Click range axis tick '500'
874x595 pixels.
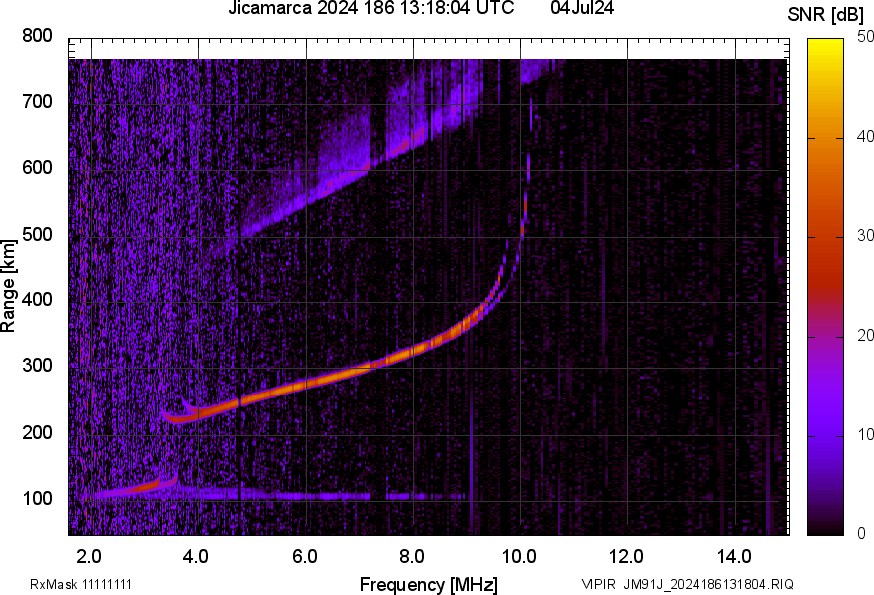37,234
